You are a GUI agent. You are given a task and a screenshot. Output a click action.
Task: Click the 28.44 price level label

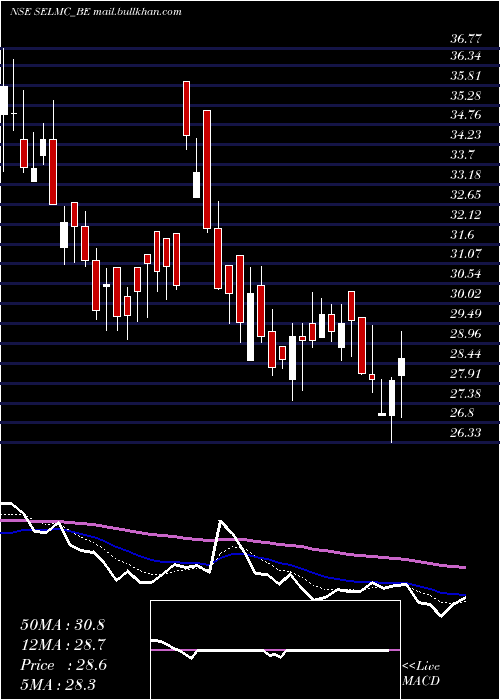(466, 354)
